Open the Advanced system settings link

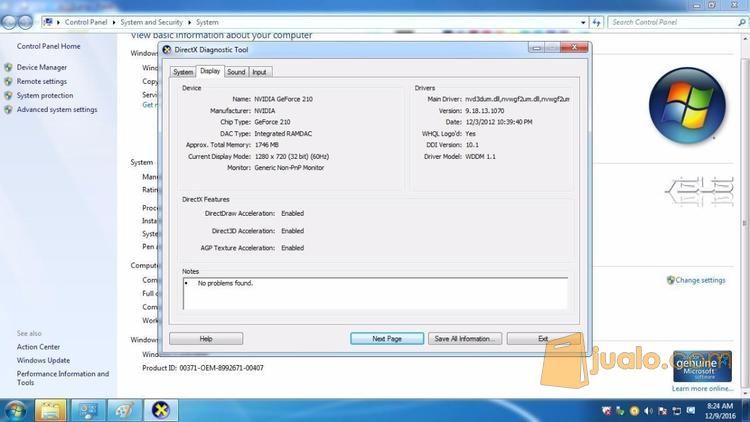[x=57, y=110]
